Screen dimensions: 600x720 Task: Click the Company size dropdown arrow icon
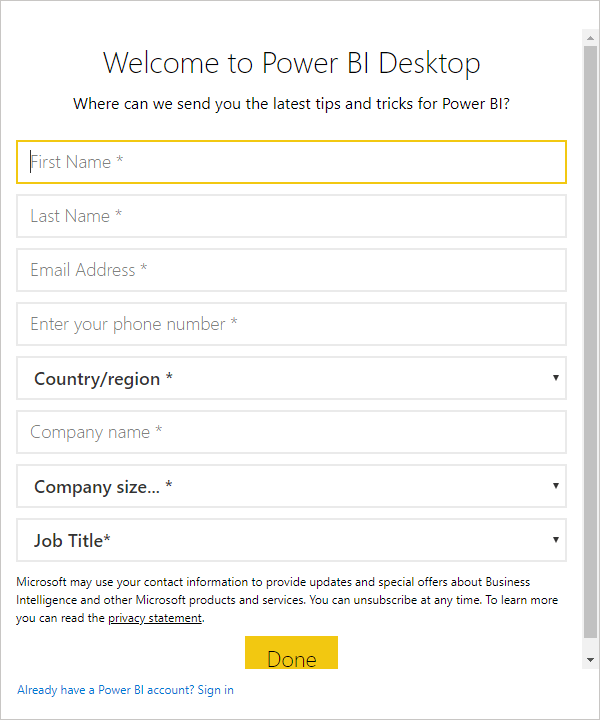pyautogui.click(x=555, y=486)
